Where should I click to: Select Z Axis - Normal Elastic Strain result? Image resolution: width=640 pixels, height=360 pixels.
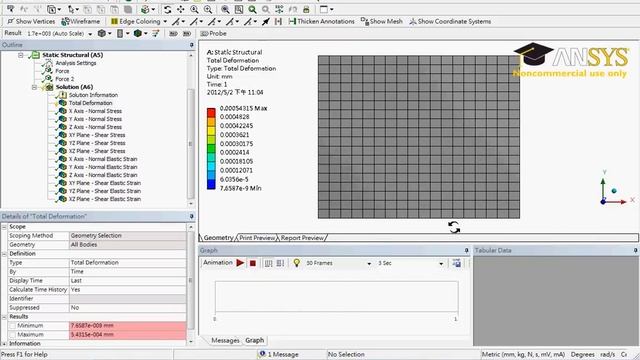tap(103, 175)
